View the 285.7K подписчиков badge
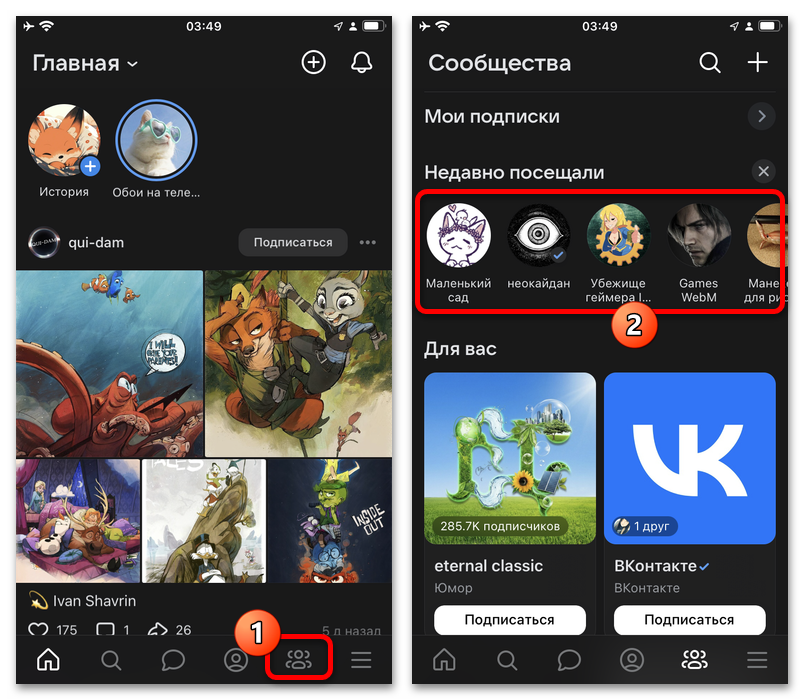Image resolution: width=804 pixels, height=700 pixels. [499, 526]
